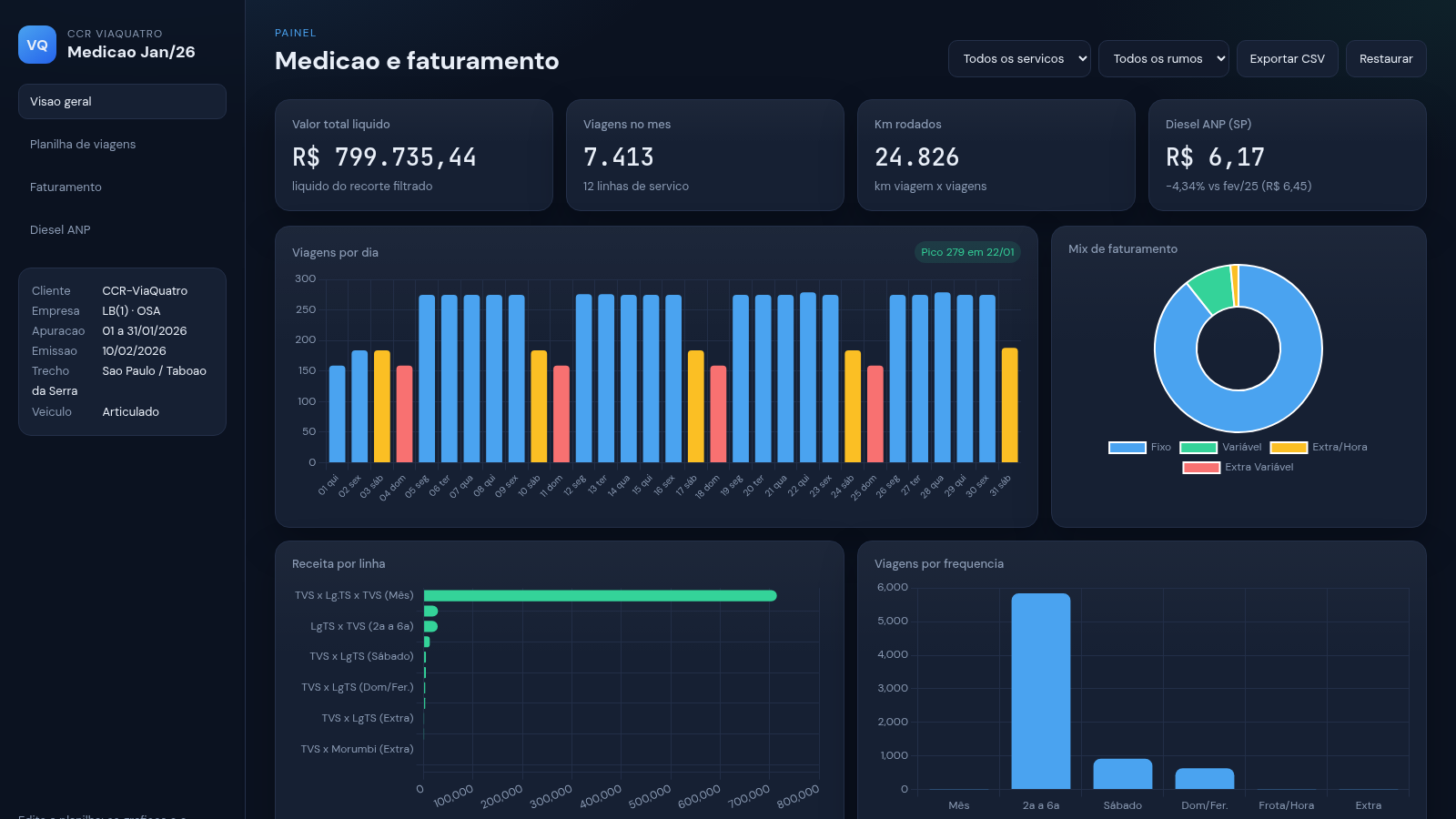This screenshot has width=1456, height=819.
Task: Click Veiculo value Articulado
Action: coord(130,412)
